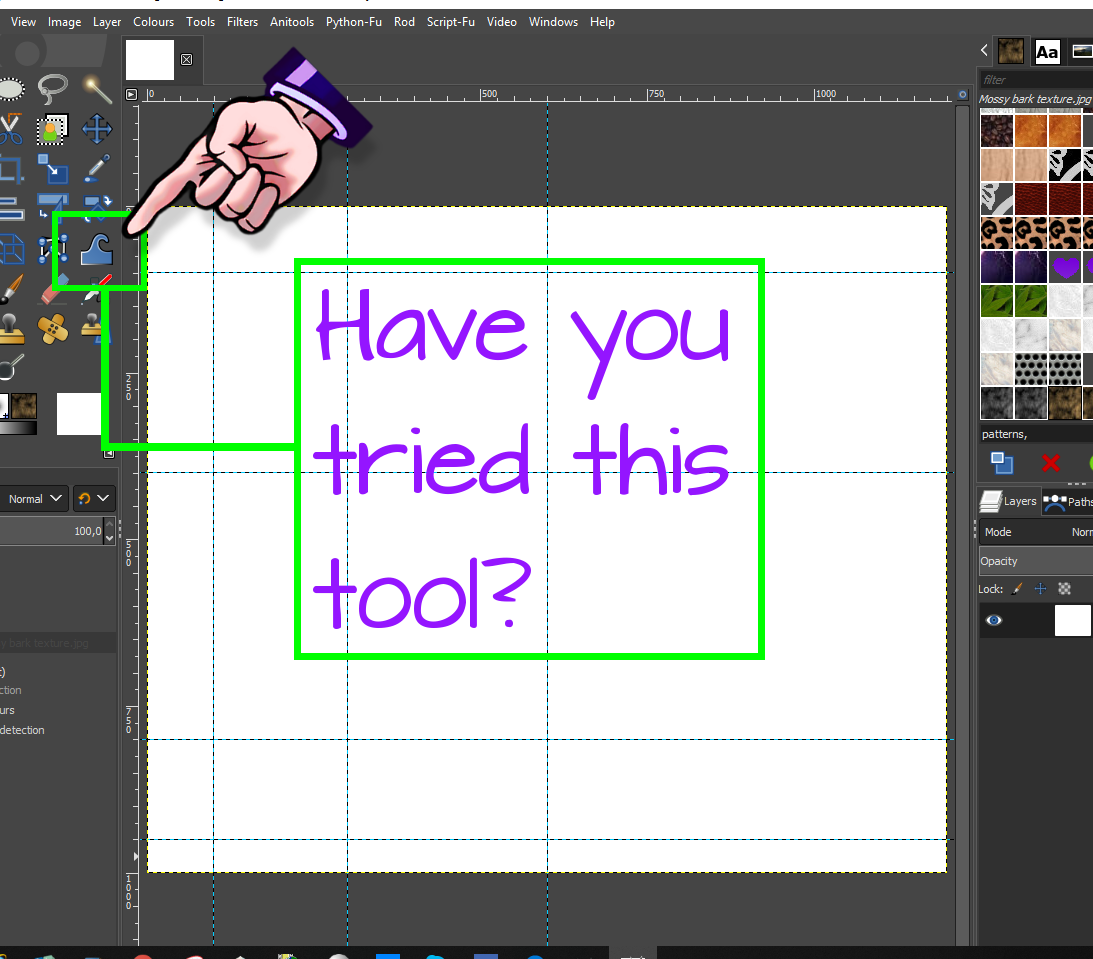Image resolution: width=1093 pixels, height=959 pixels.
Task: Click the canvas vertical scrollbar
Action: coord(963,523)
